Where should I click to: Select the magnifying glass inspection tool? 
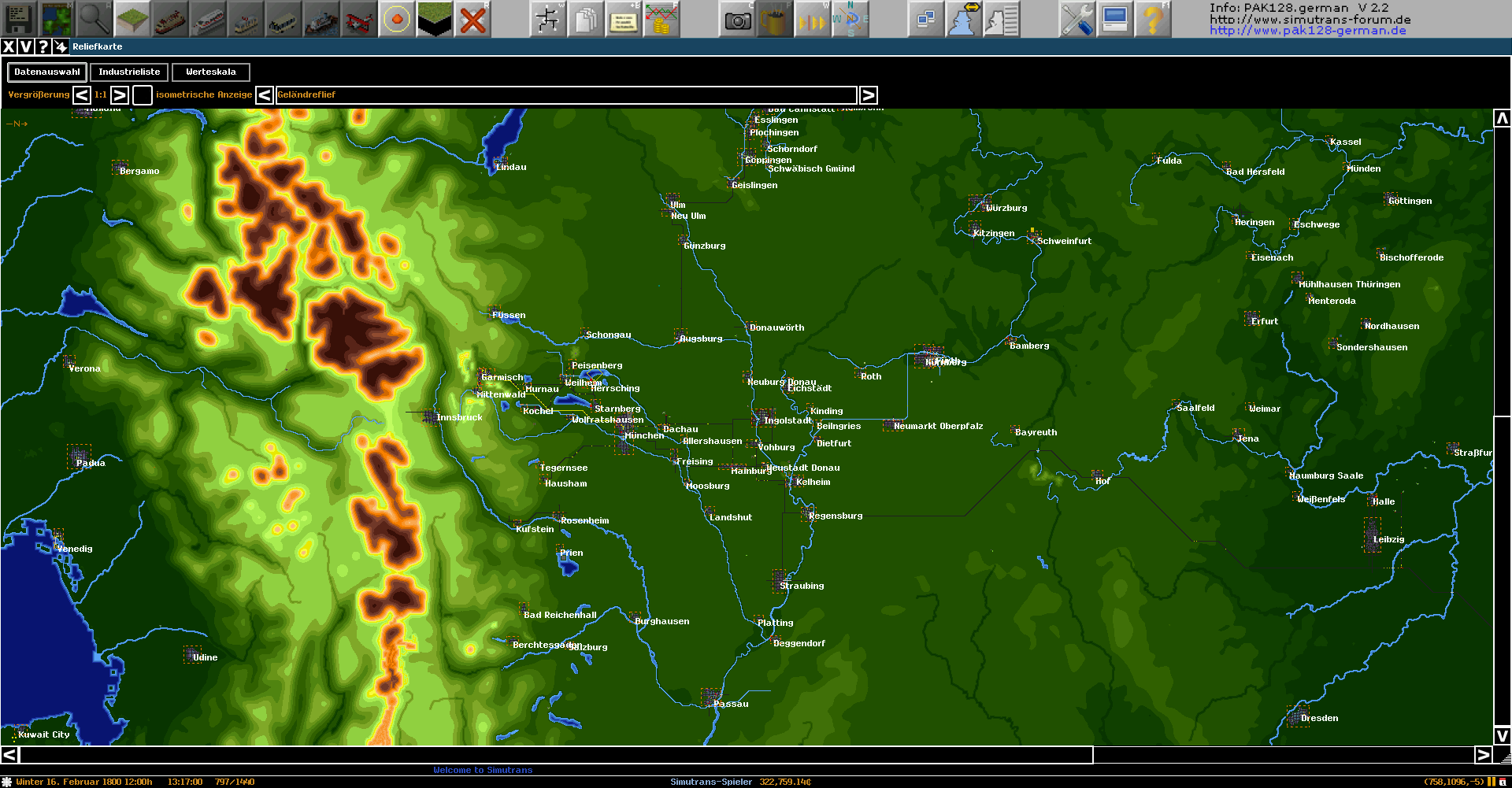point(94,19)
